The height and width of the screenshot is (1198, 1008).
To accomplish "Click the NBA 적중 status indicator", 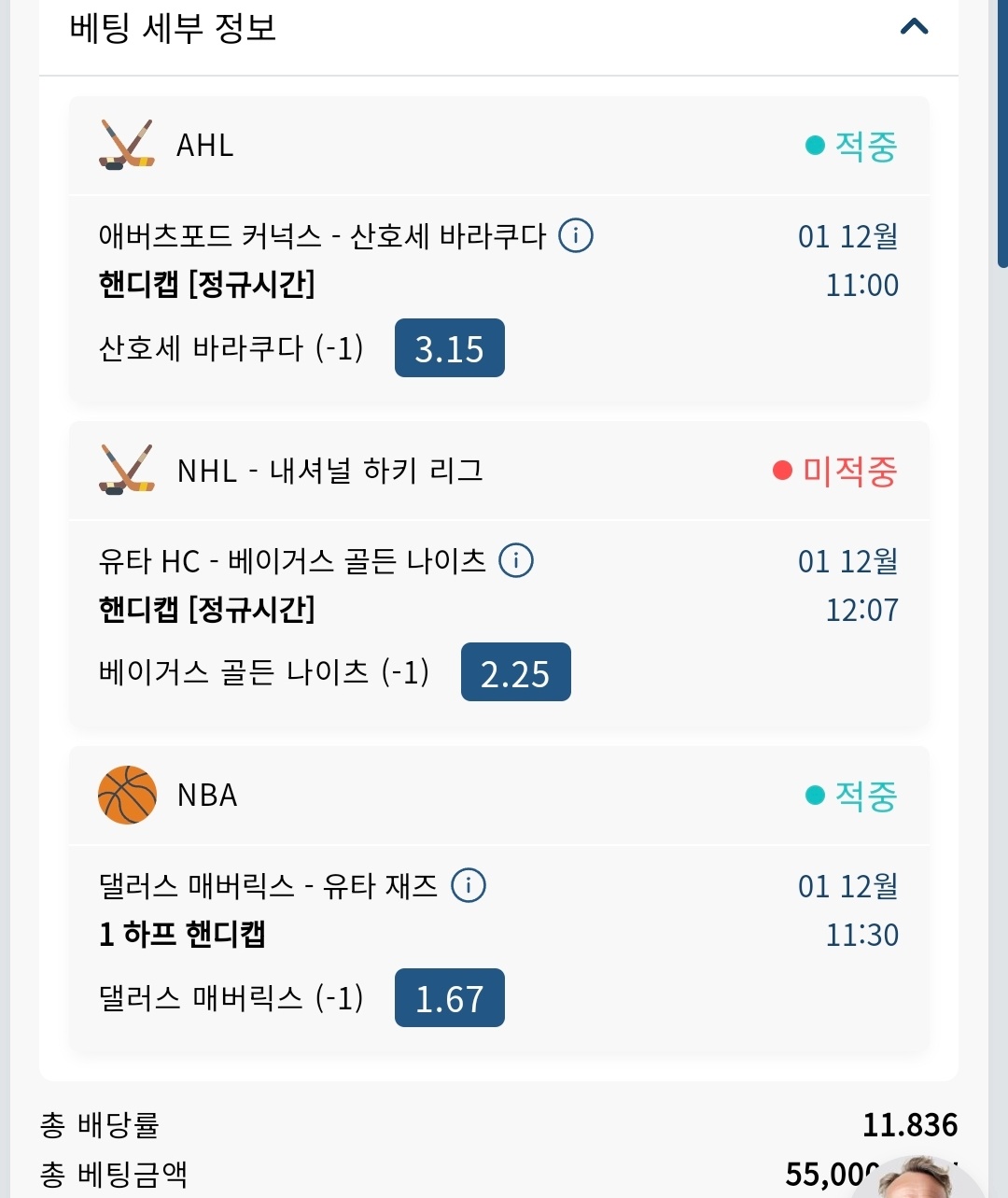I will tap(851, 796).
